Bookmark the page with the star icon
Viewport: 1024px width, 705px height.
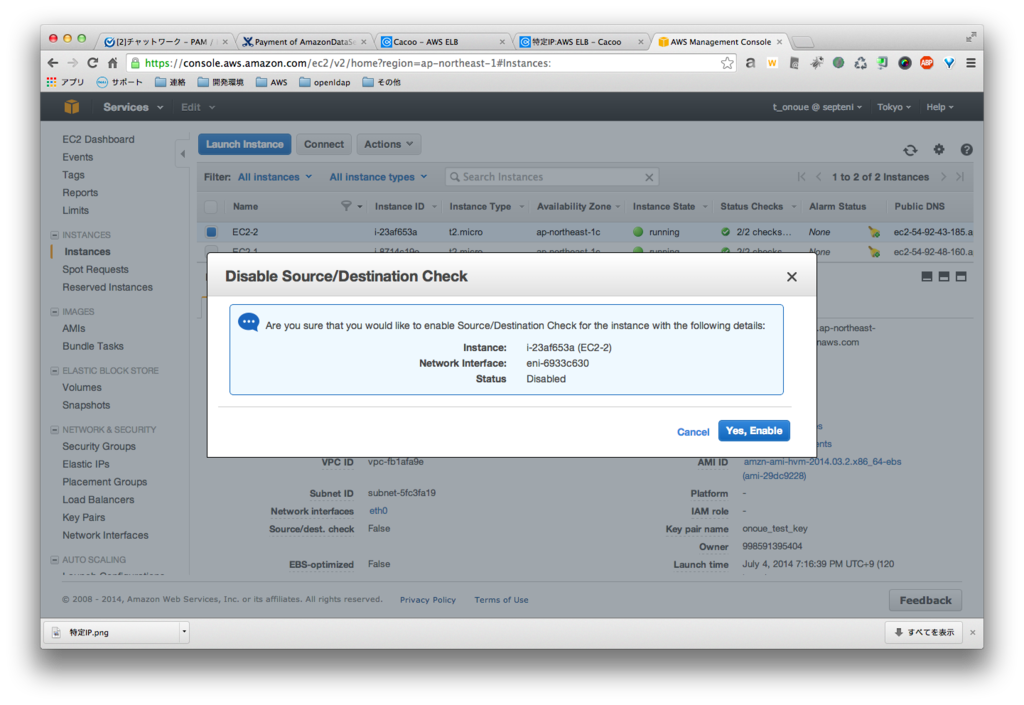(727, 63)
